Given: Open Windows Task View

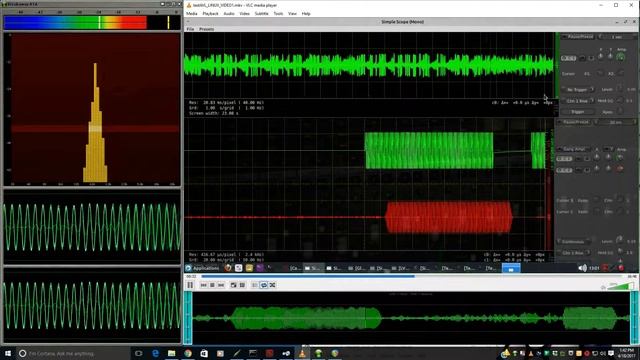Looking at the screenshot, I should coord(139,353).
